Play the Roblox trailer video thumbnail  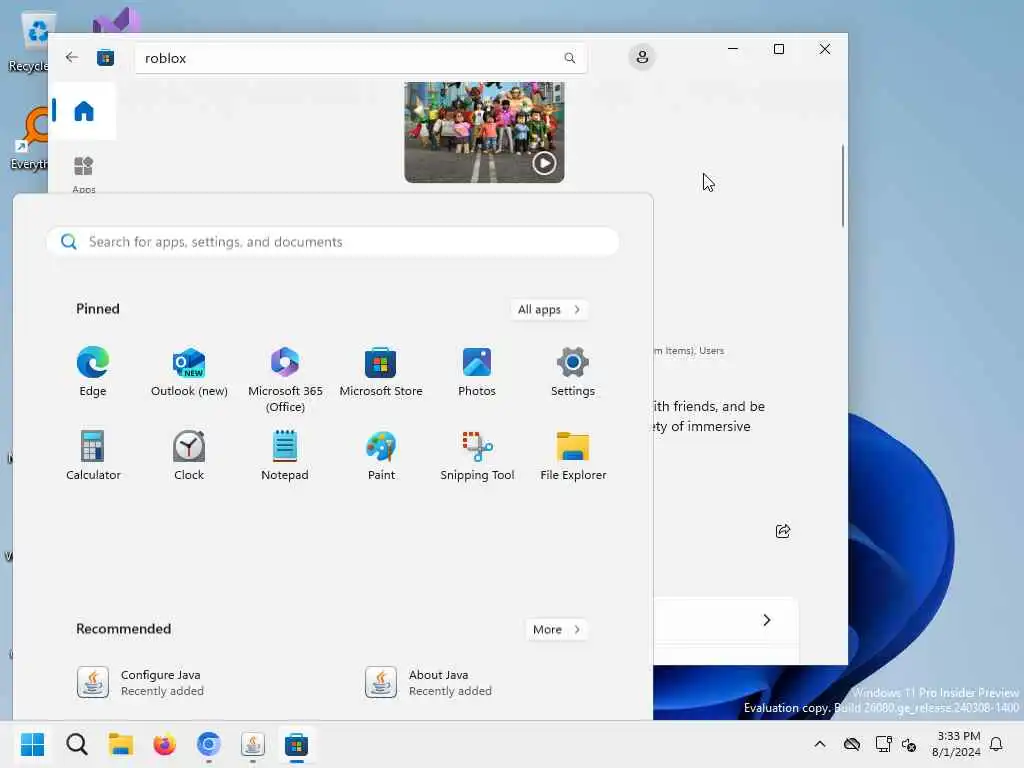[484, 133]
